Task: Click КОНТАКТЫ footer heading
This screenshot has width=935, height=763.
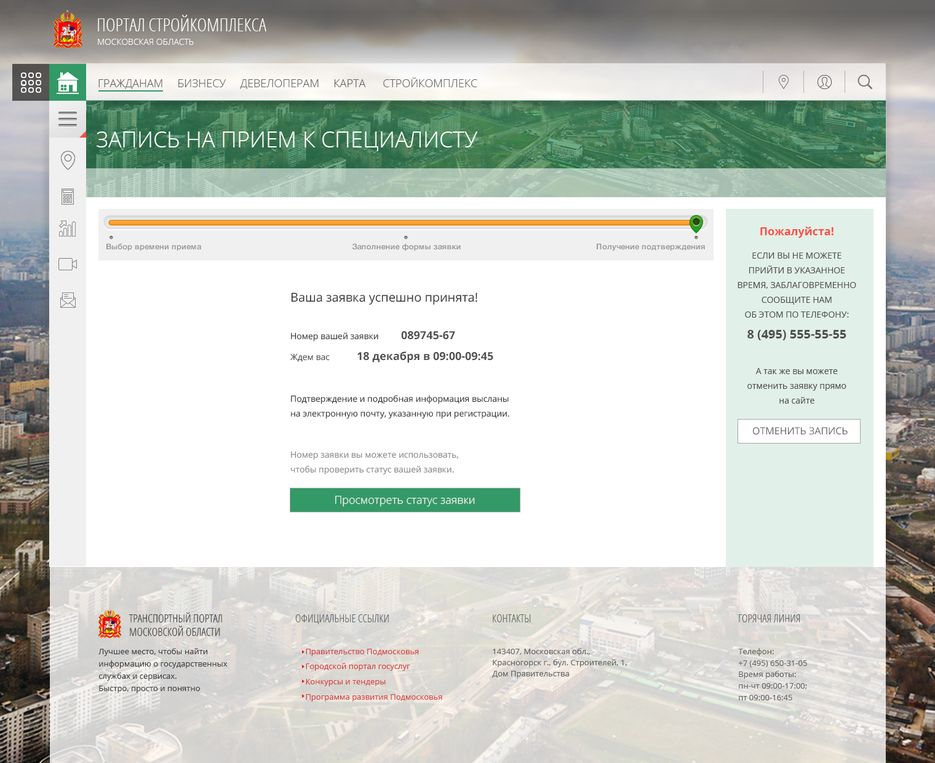Action: (x=512, y=619)
